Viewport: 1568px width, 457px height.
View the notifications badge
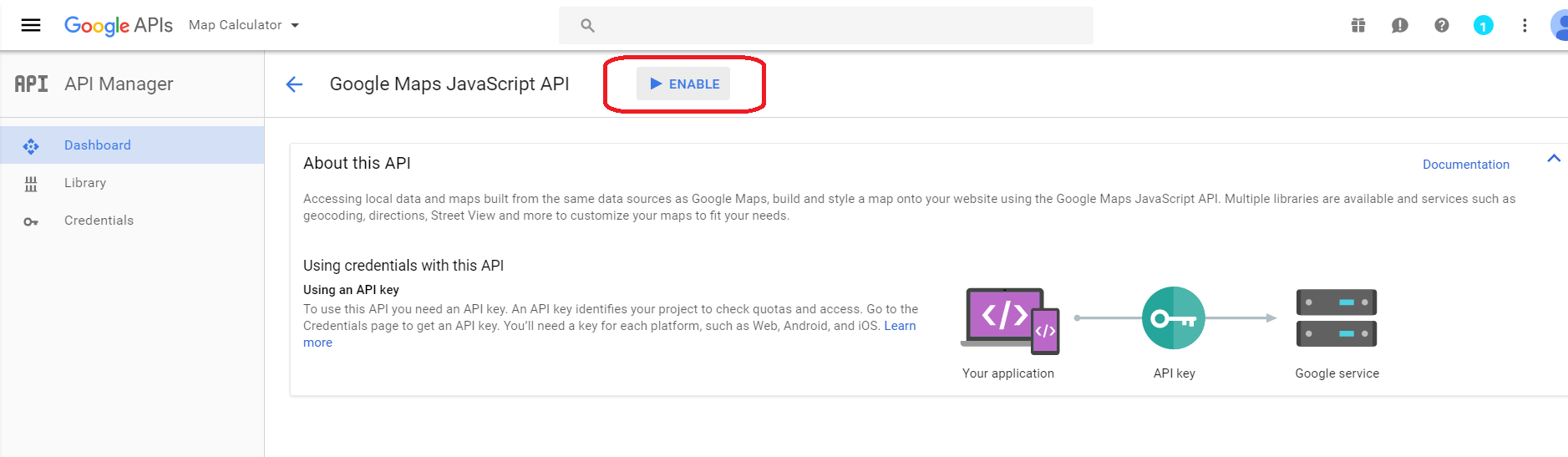click(x=1484, y=25)
